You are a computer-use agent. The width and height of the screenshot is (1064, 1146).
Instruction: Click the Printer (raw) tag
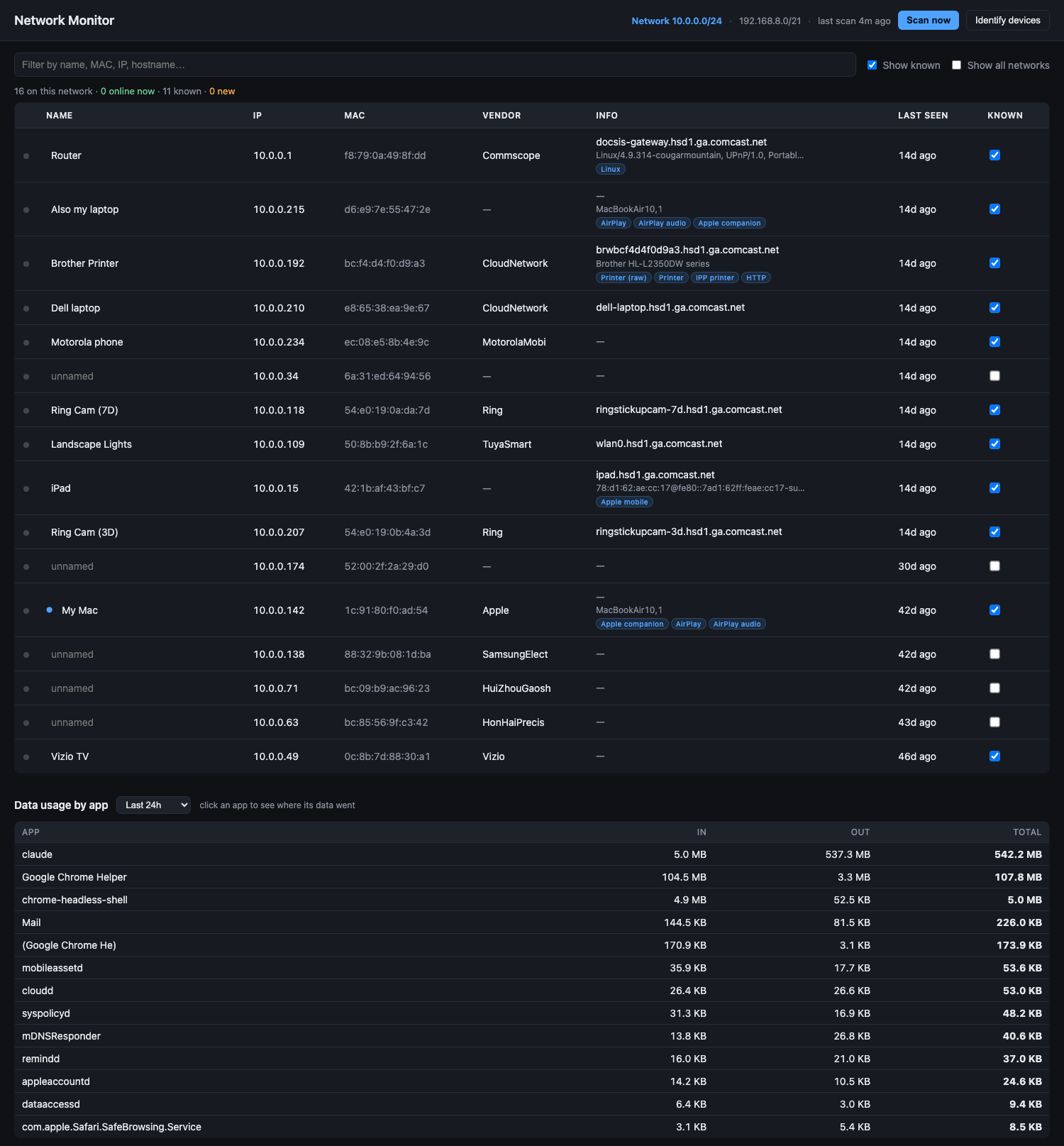624,277
